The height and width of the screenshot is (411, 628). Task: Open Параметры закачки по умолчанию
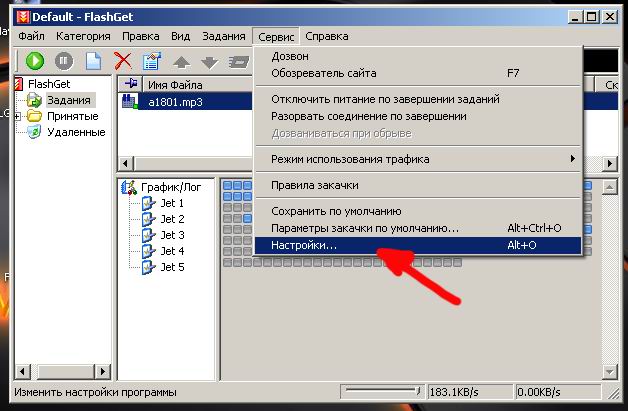point(418,228)
